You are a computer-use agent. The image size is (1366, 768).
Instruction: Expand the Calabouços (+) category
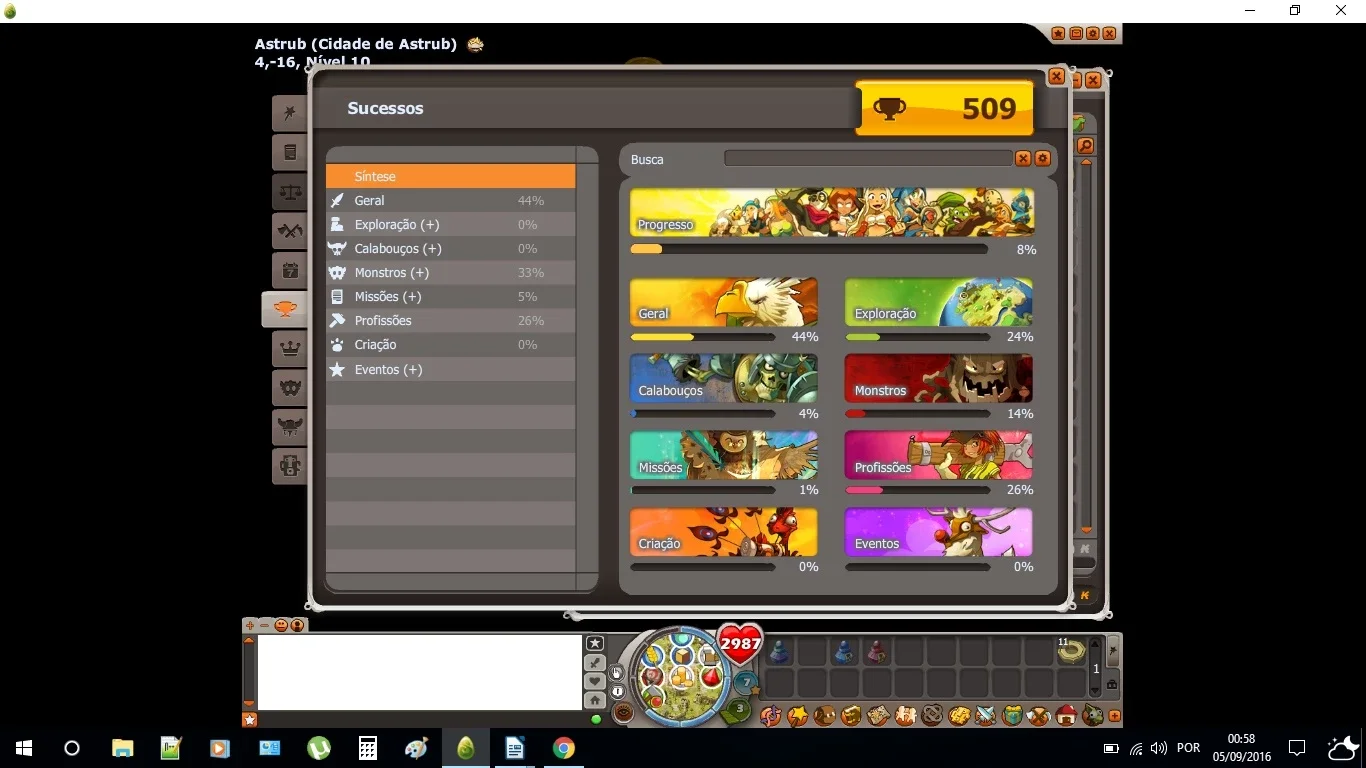450,248
